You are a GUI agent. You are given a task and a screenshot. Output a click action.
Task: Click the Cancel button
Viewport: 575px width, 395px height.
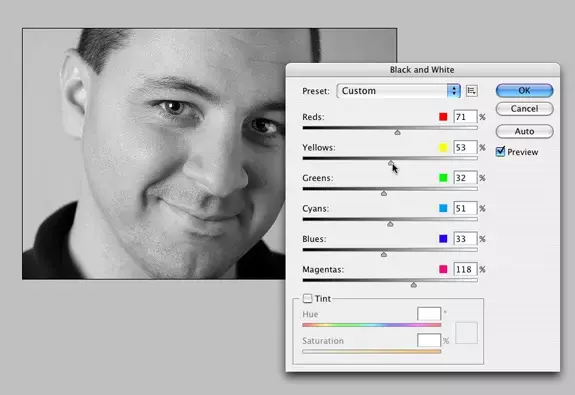coord(524,109)
